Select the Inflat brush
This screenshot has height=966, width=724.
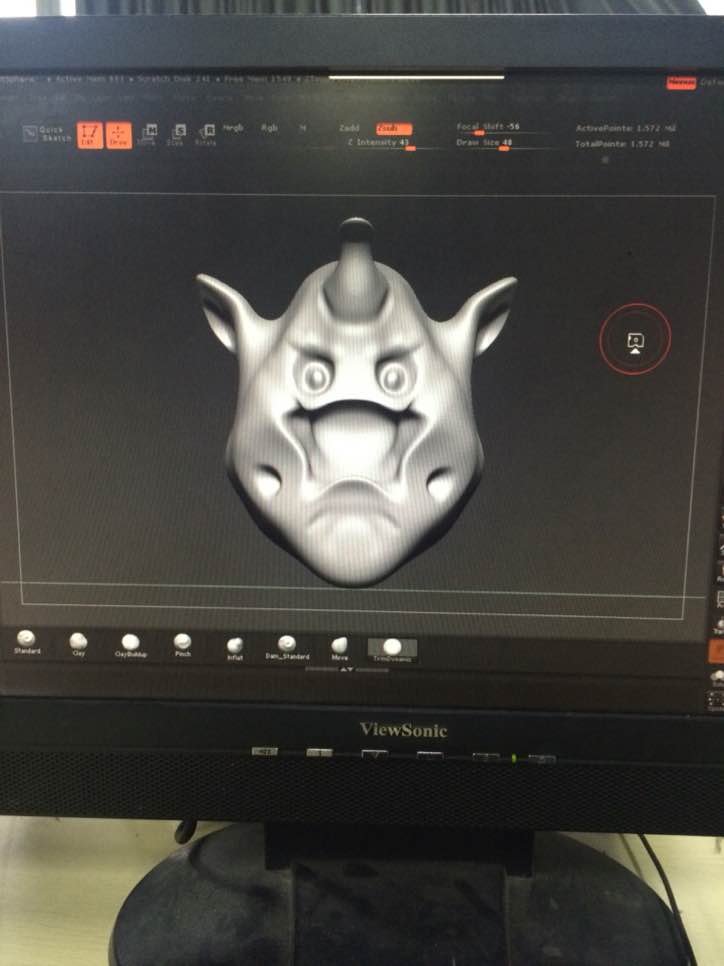tap(235, 649)
